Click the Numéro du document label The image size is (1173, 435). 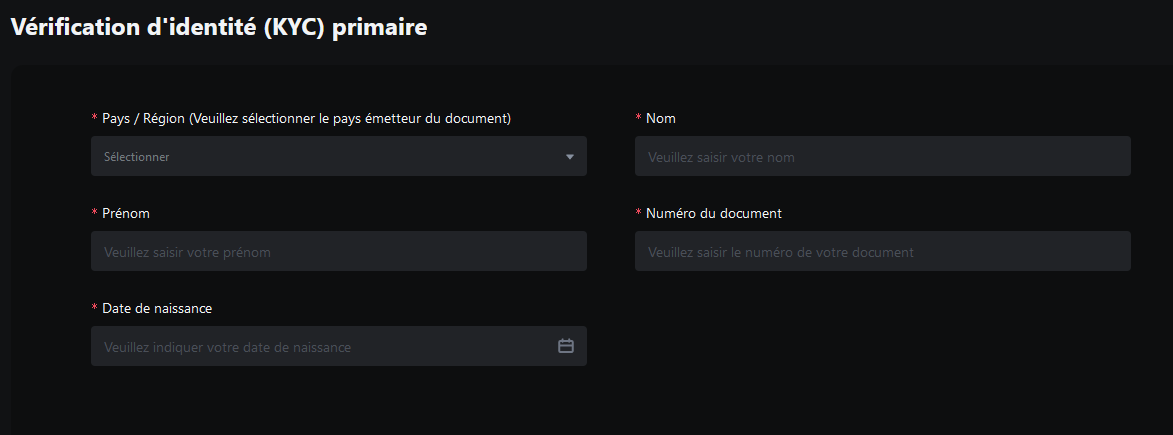[x=714, y=213]
